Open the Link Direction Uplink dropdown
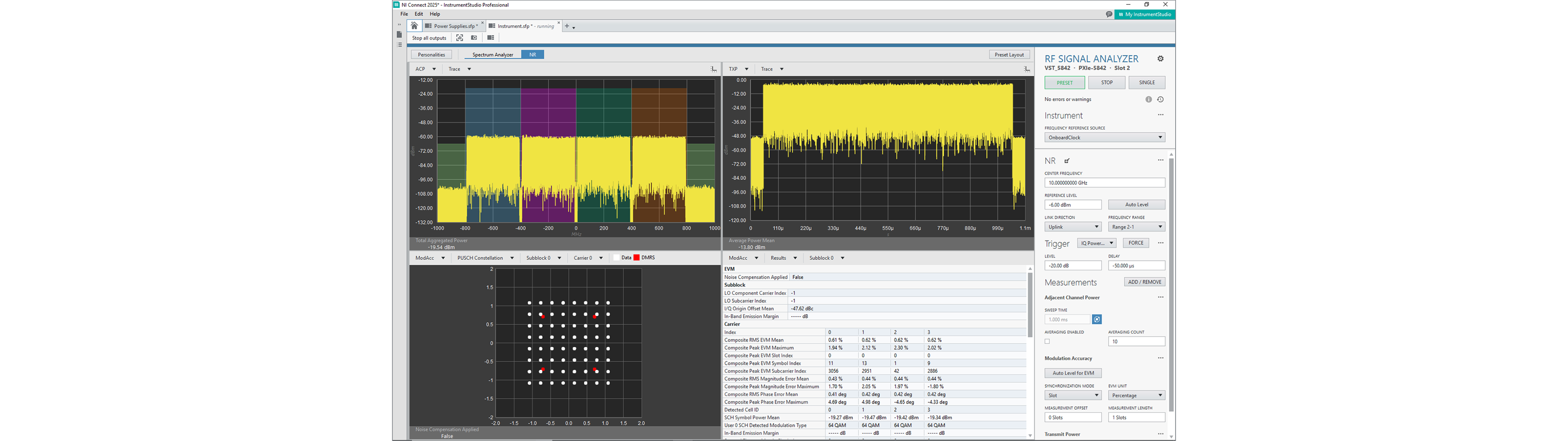This screenshot has height=441, width=1568. (1073, 227)
